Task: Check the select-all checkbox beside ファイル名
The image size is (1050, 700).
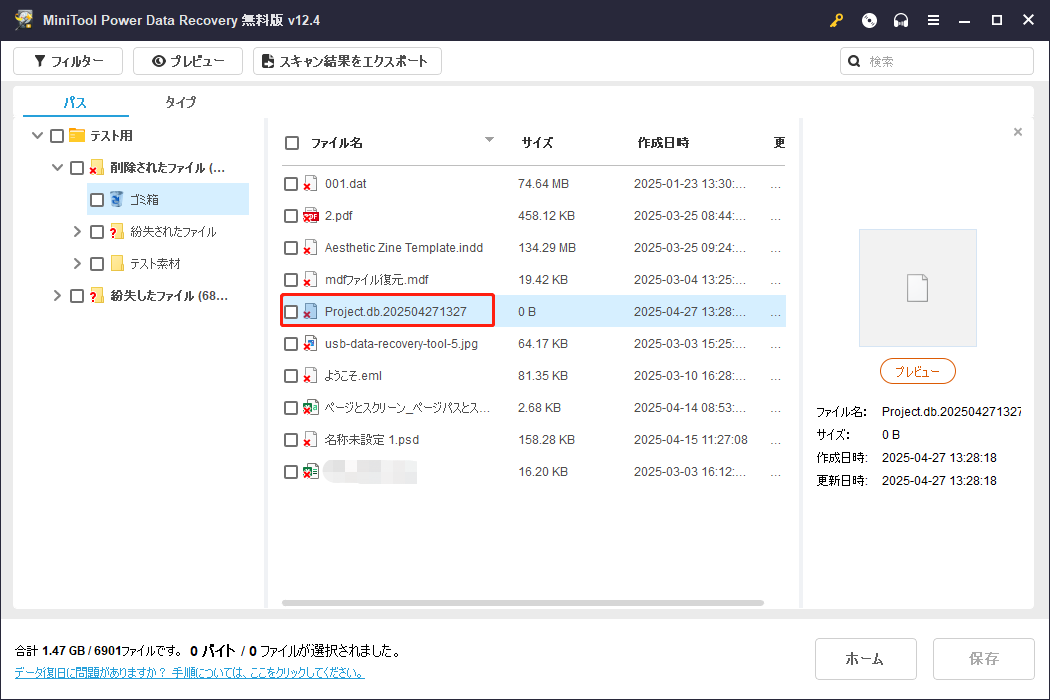Action: tap(292, 143)
